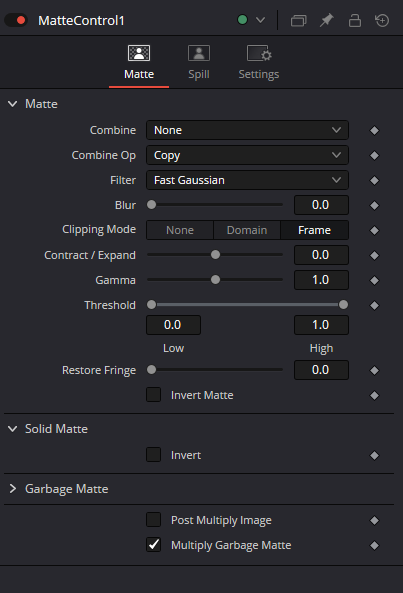
Task: Click the Contract / Expand slider handle
Action: click(215, 255)
